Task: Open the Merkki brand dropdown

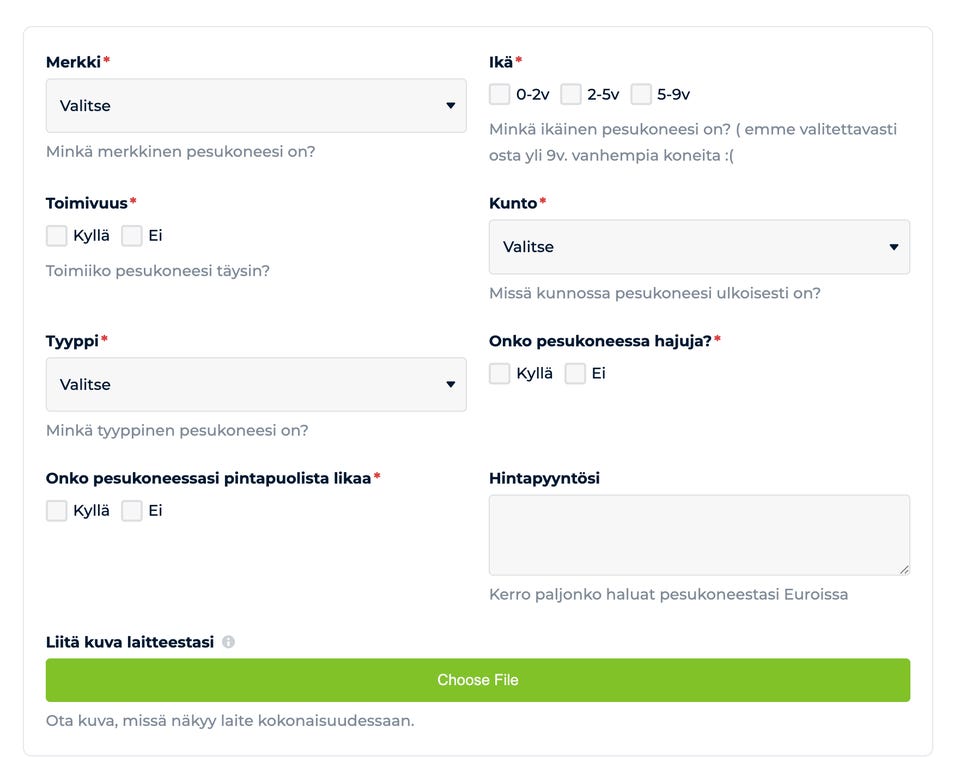Action: tap(255, 106)
